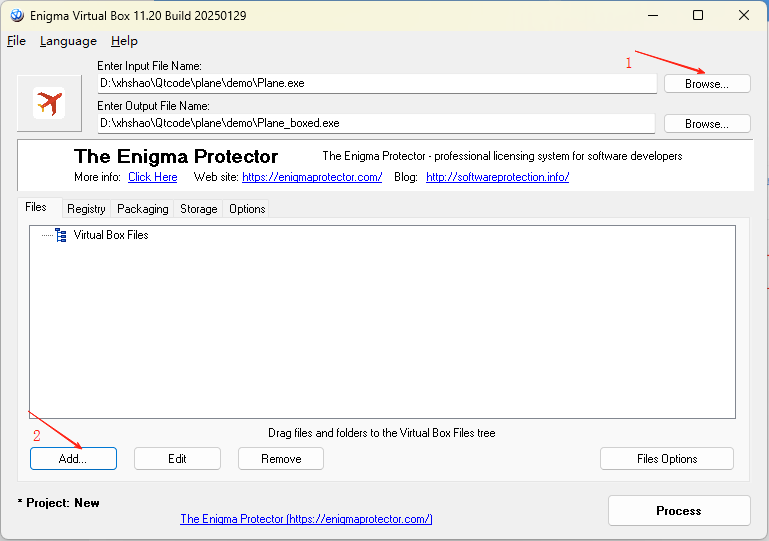Switch to the Storage tab
This screenshot has width=769, height=541.
point(199,209)
